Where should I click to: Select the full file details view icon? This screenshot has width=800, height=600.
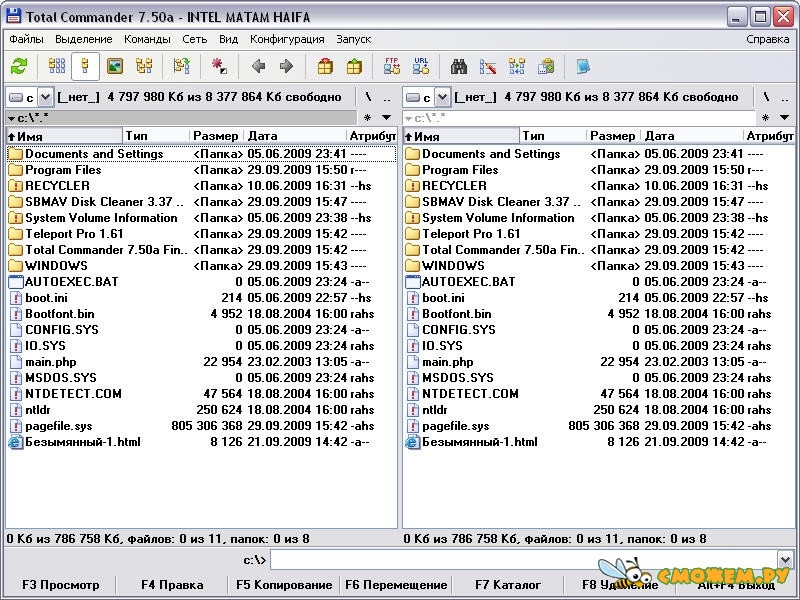click(85, 66)
